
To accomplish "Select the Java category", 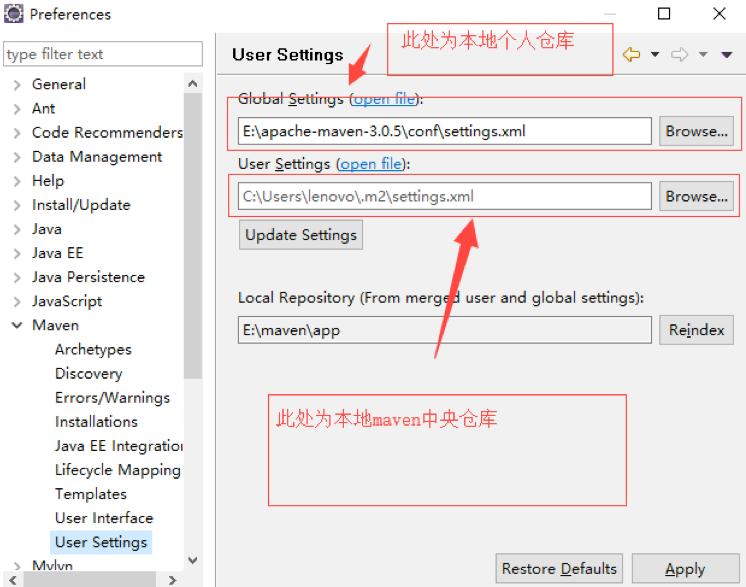I will (47, 229).
